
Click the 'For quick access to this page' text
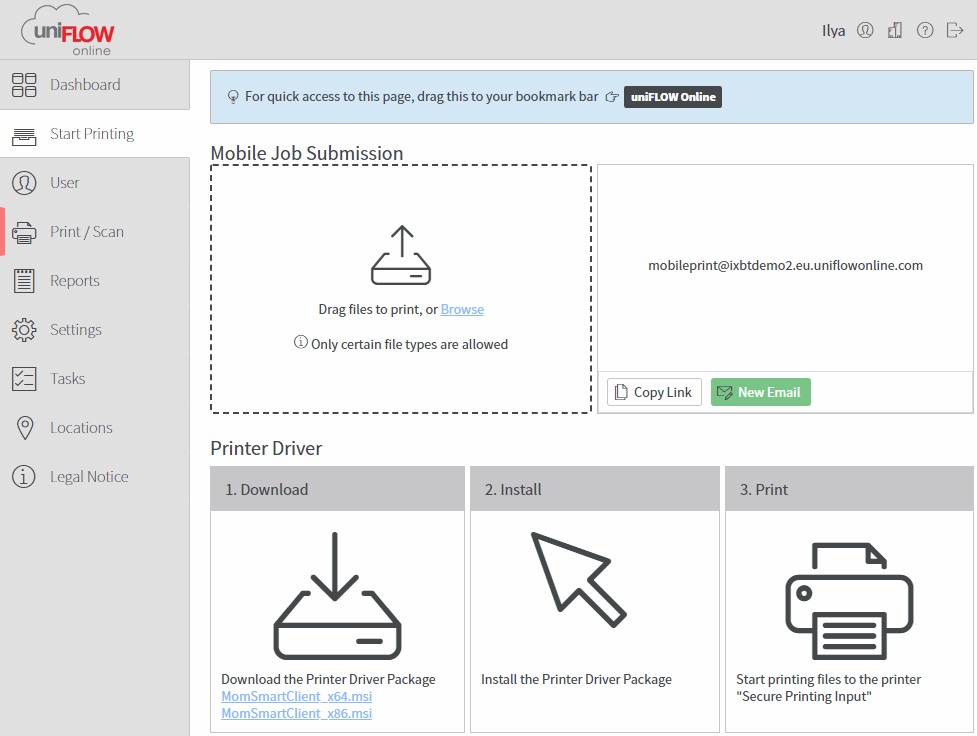[421, 97]
